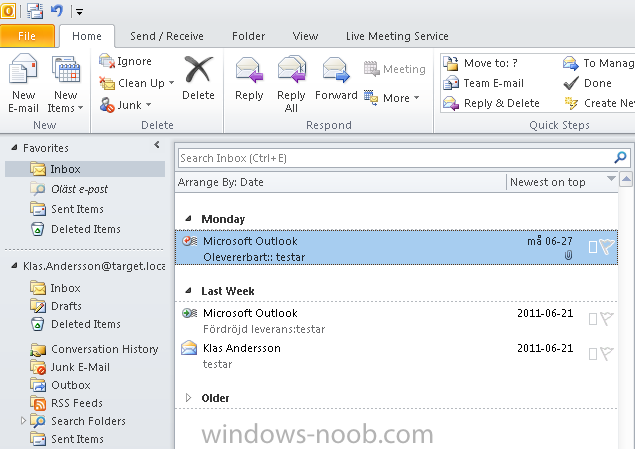
Task: Click the Create New quick step
Action: [599, 103]
